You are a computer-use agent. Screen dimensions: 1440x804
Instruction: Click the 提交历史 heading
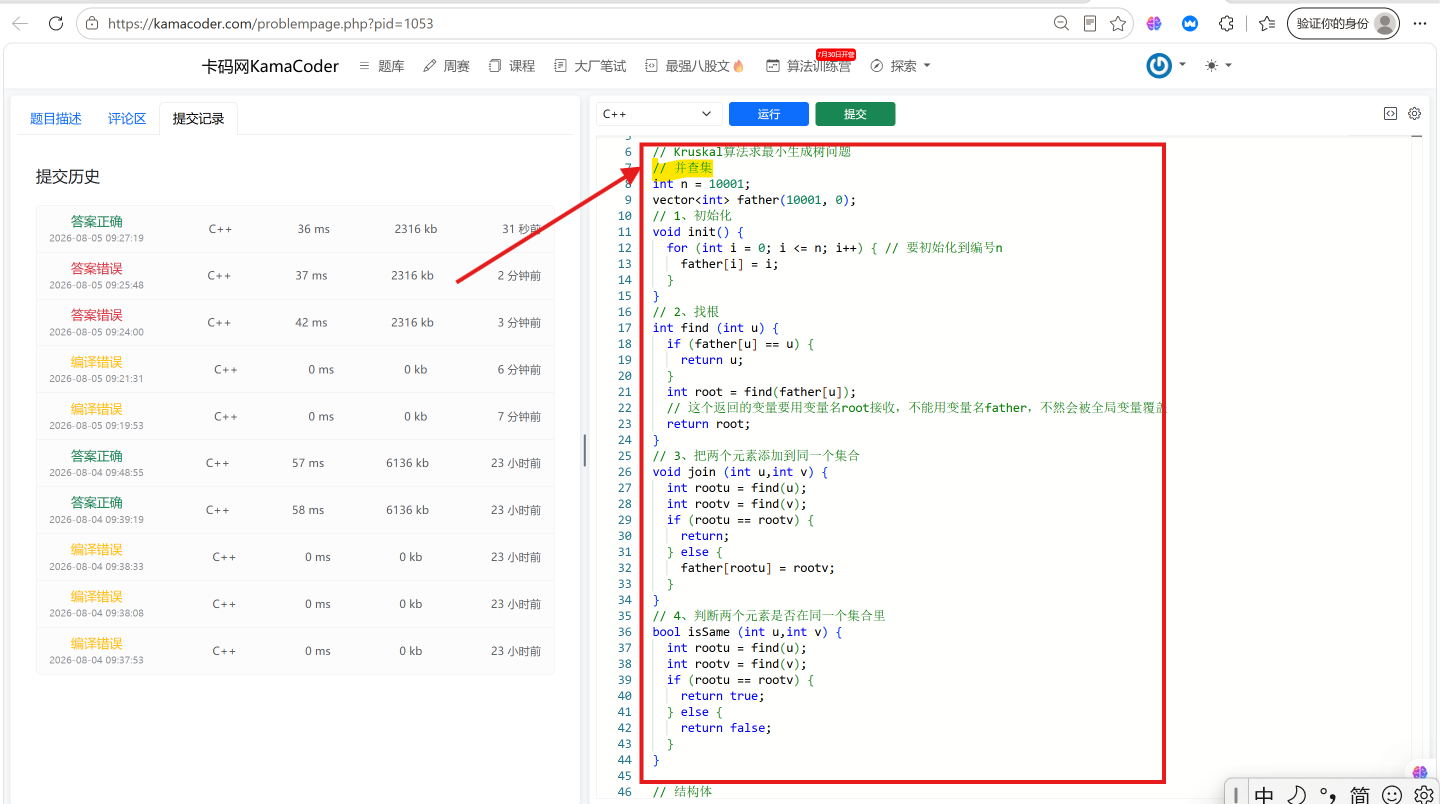[68, 177]
